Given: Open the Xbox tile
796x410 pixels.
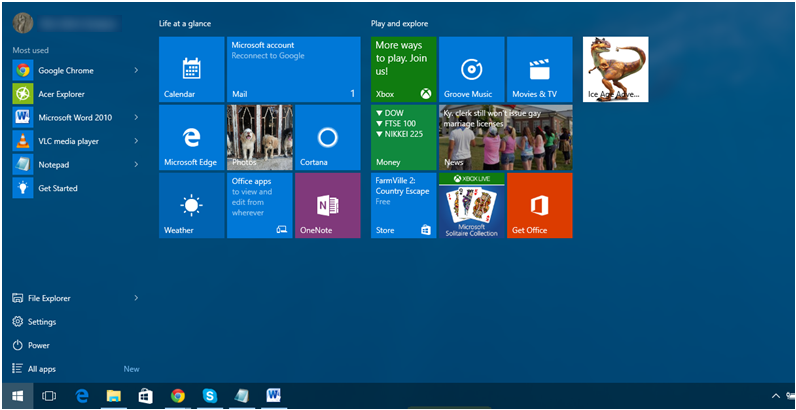Looking at the screenshot, I should [404, 69].
